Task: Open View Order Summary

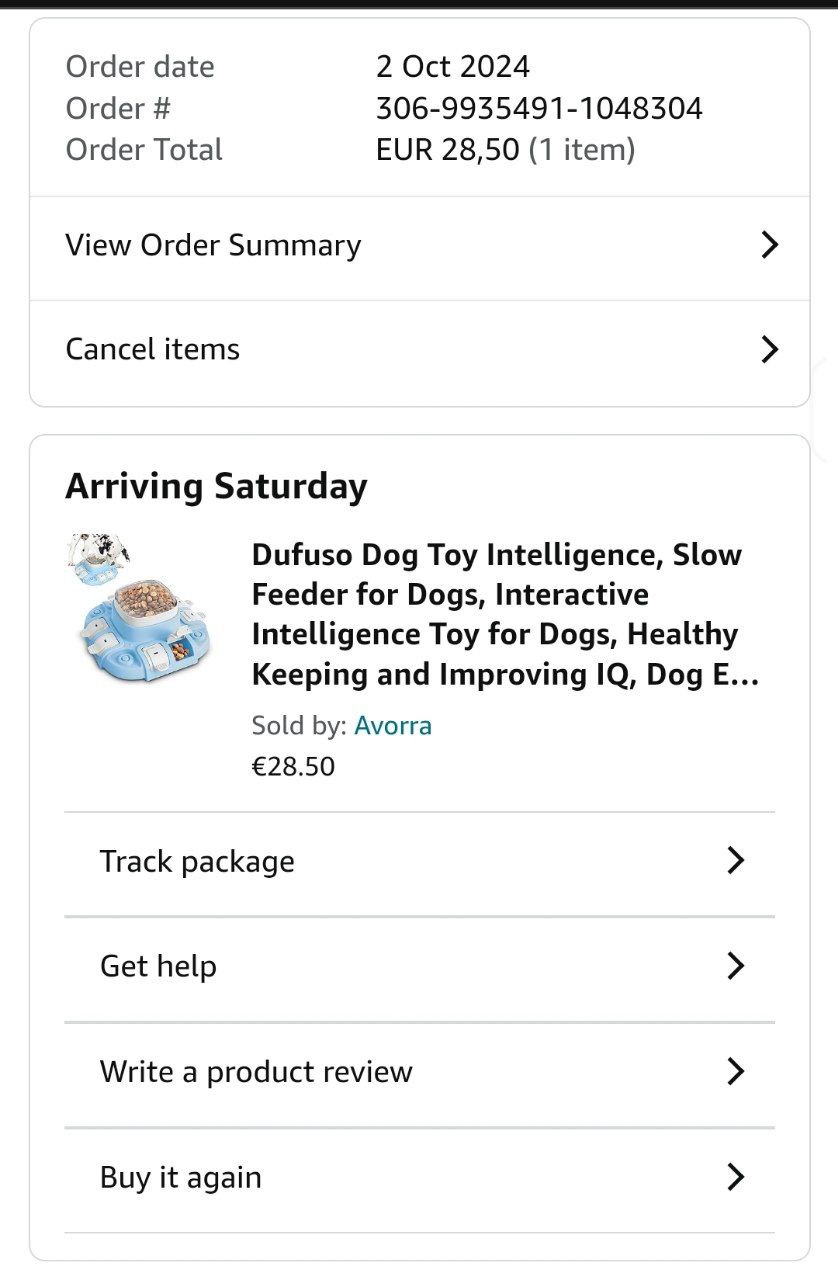Action: pos(213,245)
